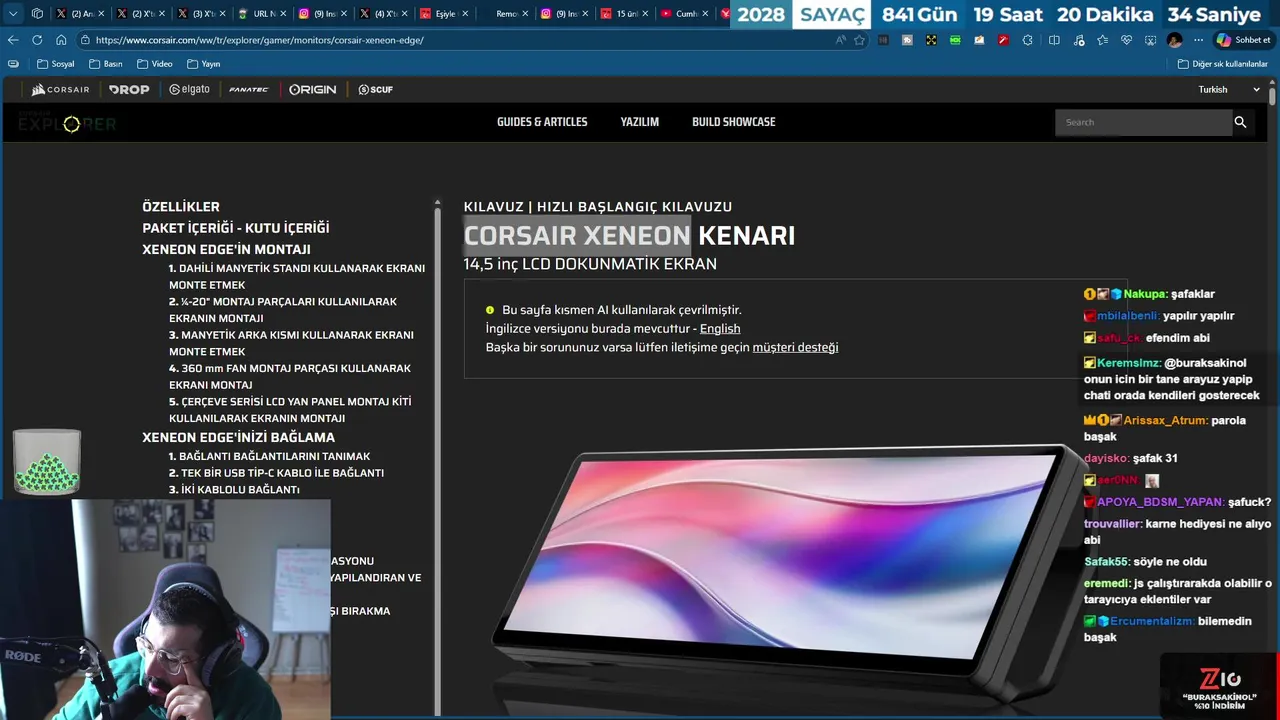Open the Extensions puzzle-piece menu
The image size is (1280, 720).
point(1027,40)
